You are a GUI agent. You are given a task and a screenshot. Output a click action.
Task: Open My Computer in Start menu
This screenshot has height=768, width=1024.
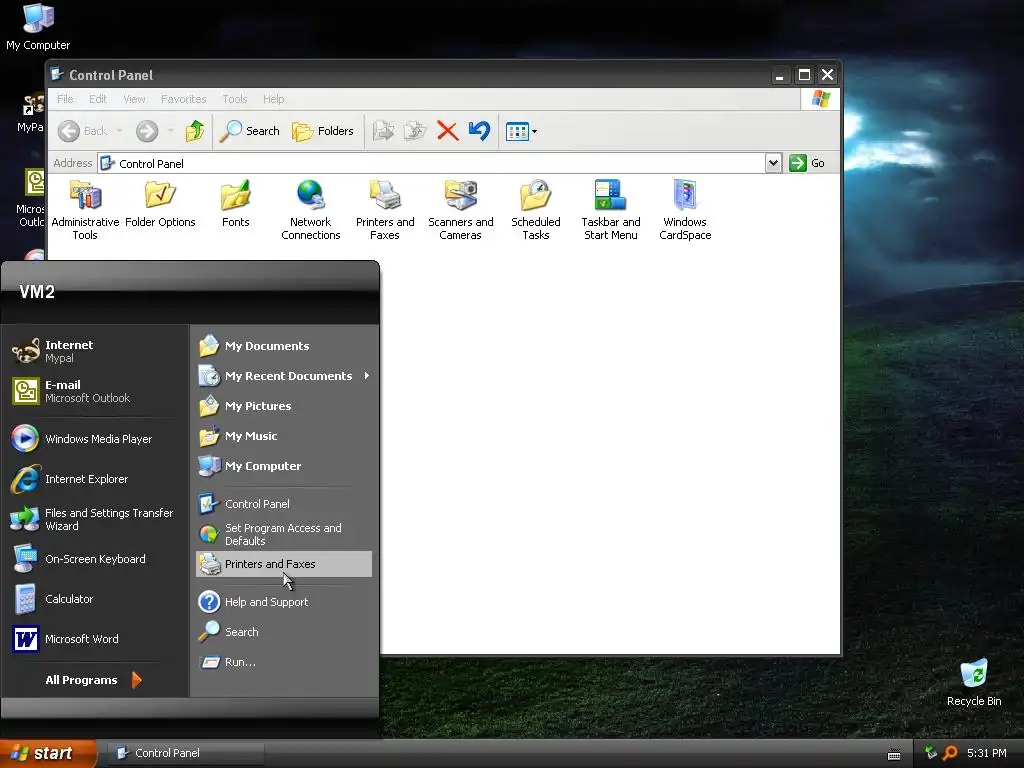click(284, 466)
